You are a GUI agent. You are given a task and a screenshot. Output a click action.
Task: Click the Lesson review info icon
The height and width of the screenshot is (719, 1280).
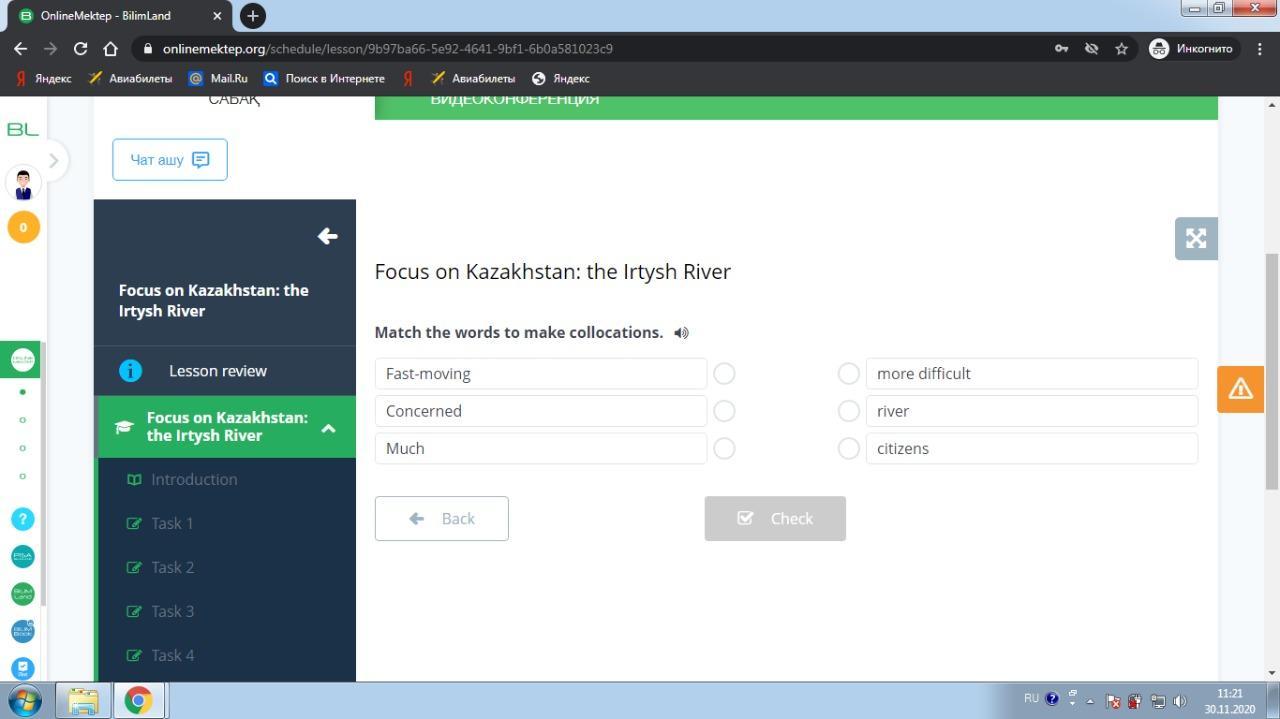pyautogui.click(x=130, y=371)
